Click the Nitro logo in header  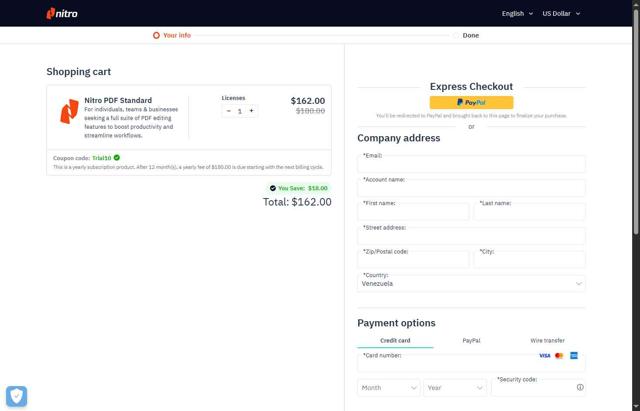click(x=62, y=13)
